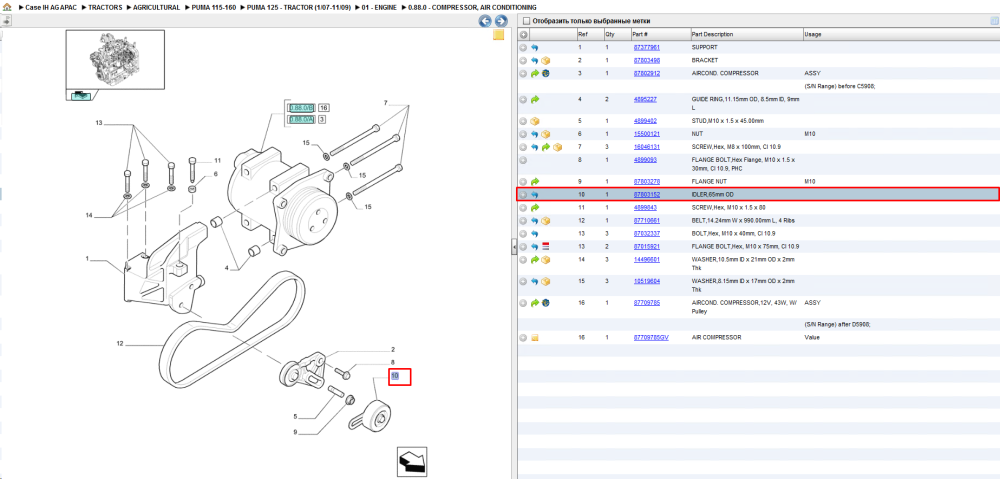The image size is (1000, 479).
Task: Click blue arrow icon in IDLER row
Action: 534,194
